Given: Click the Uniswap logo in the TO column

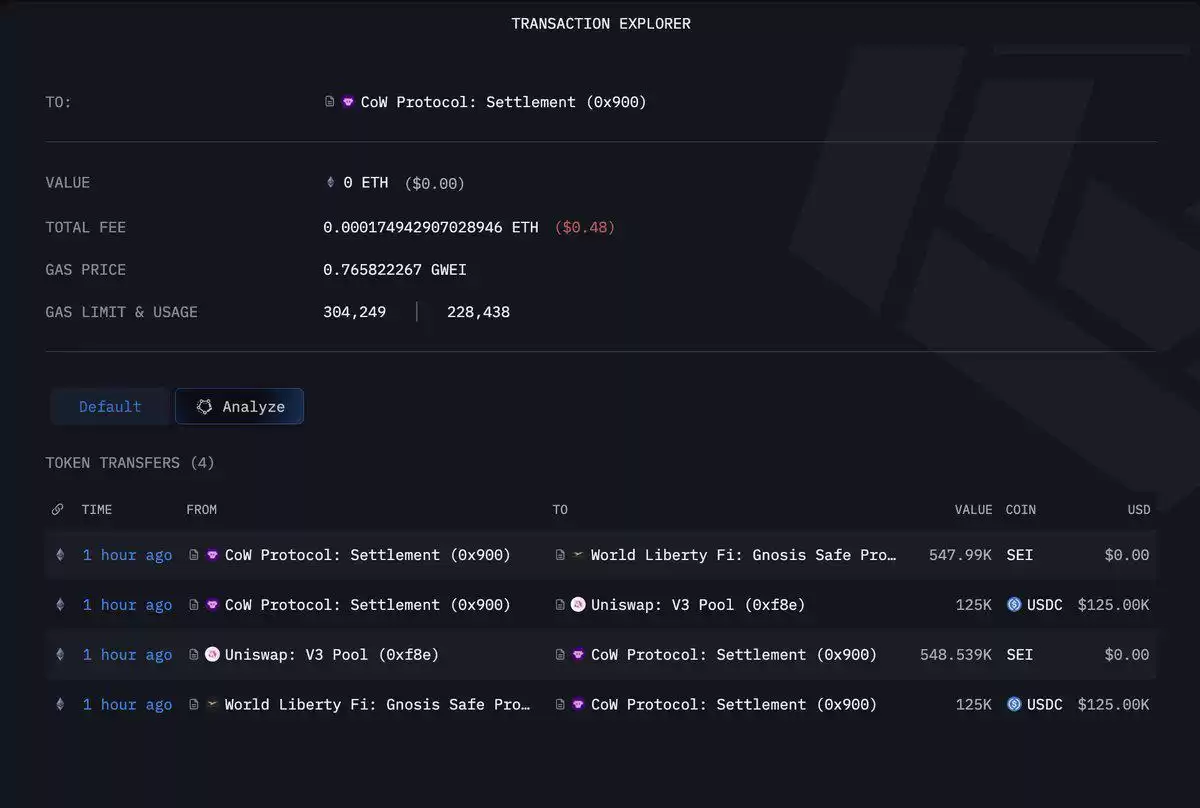Looking at the screenshot, I should tap(578, 605).
